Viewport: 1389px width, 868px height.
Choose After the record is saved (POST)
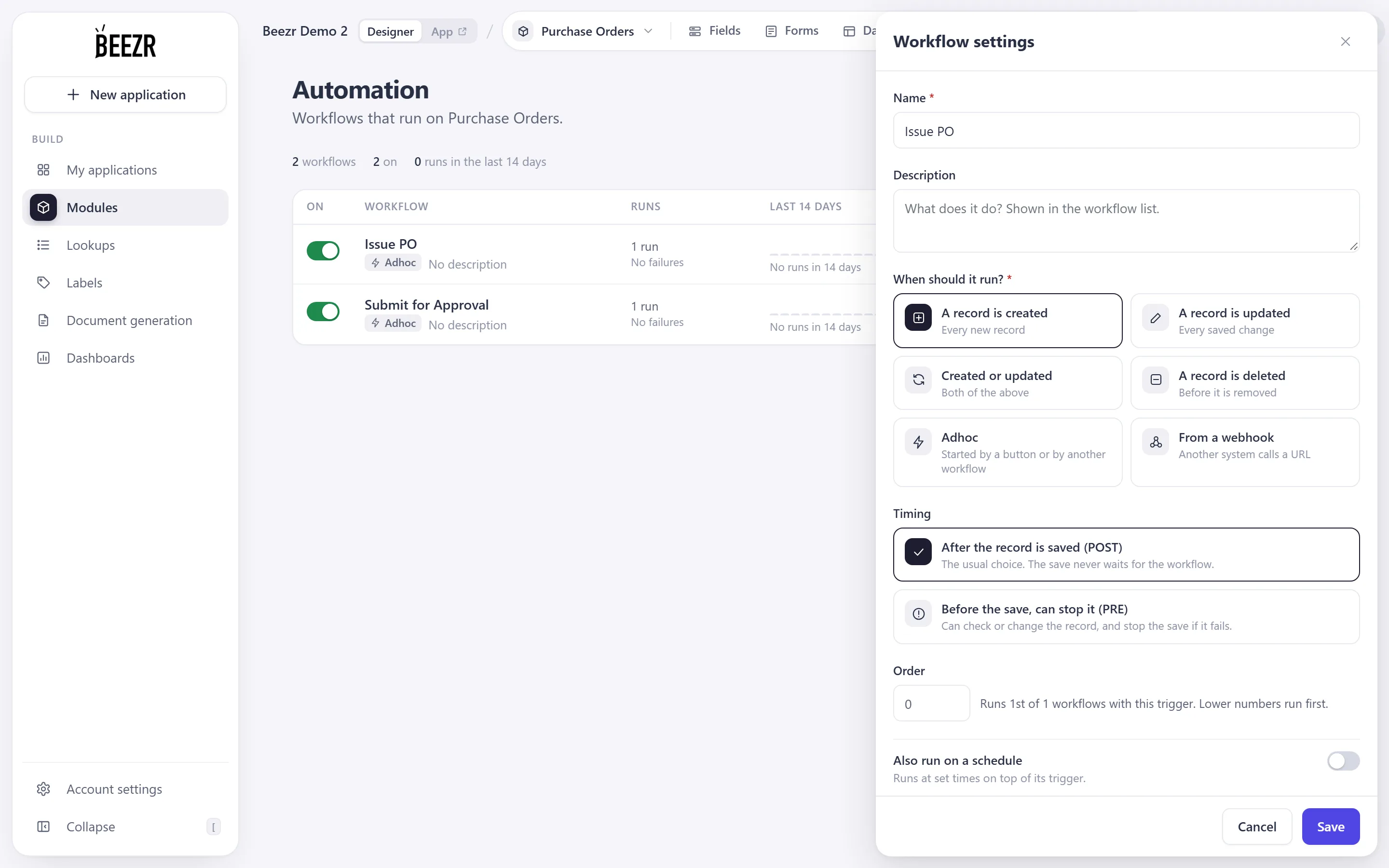click(1126, 555)
